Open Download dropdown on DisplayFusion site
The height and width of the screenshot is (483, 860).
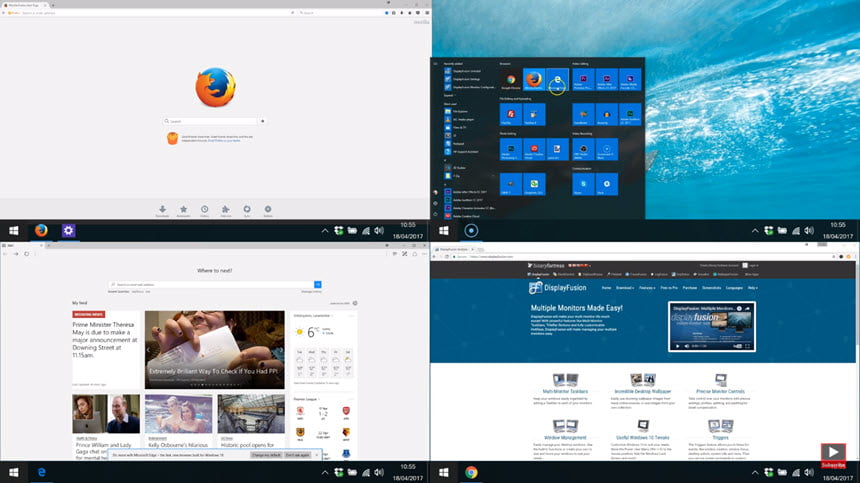tap(625, 288)
